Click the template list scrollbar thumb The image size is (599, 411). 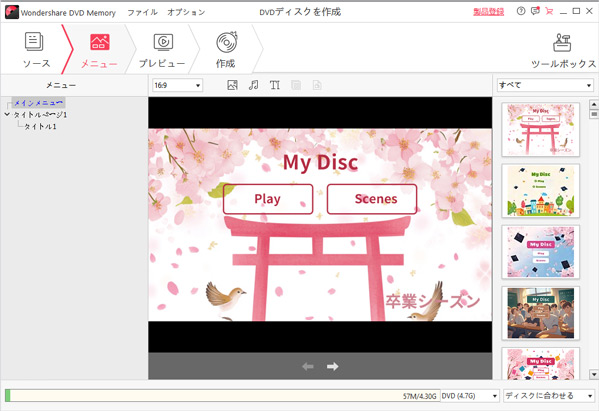[594, 114]
